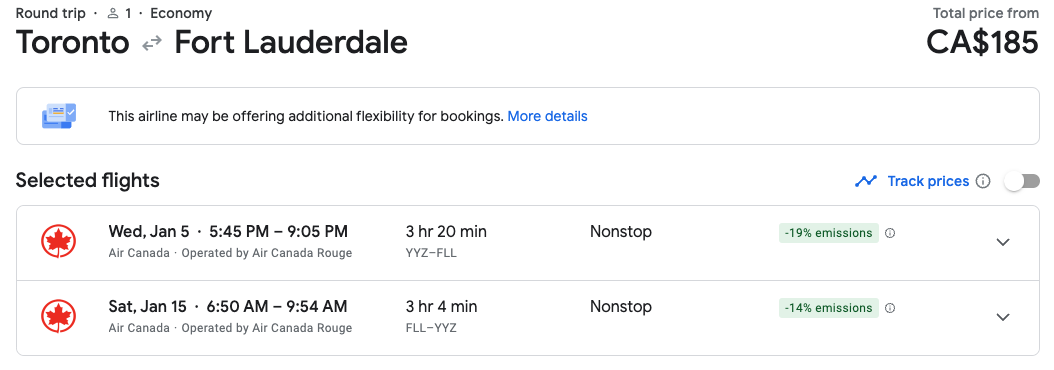Expand Wed, Jan 5 flight details chevron
The width and height of the screenshot is (1054, 370).
(x=1003, y=242)
